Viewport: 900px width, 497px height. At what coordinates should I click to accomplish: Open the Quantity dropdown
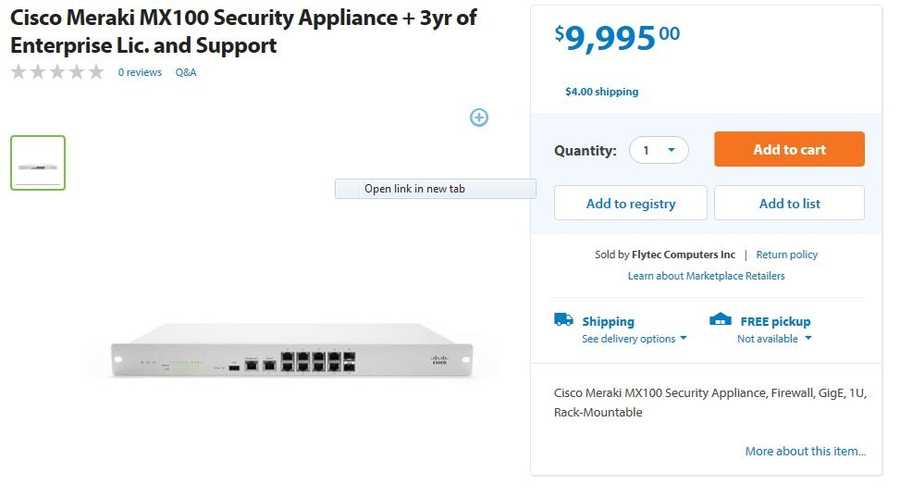click(659, 150)
